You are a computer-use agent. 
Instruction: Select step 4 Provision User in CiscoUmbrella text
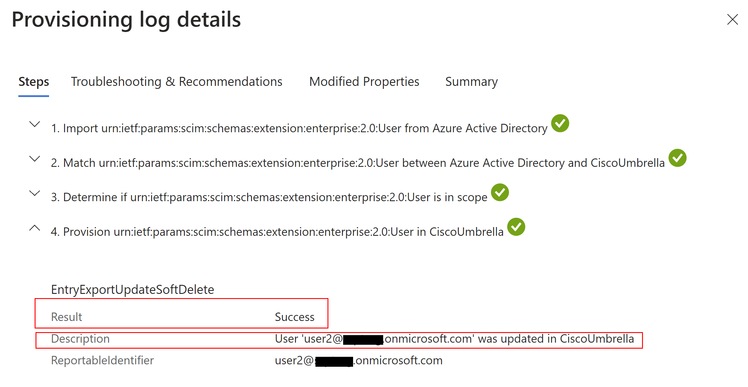(277, 232)
